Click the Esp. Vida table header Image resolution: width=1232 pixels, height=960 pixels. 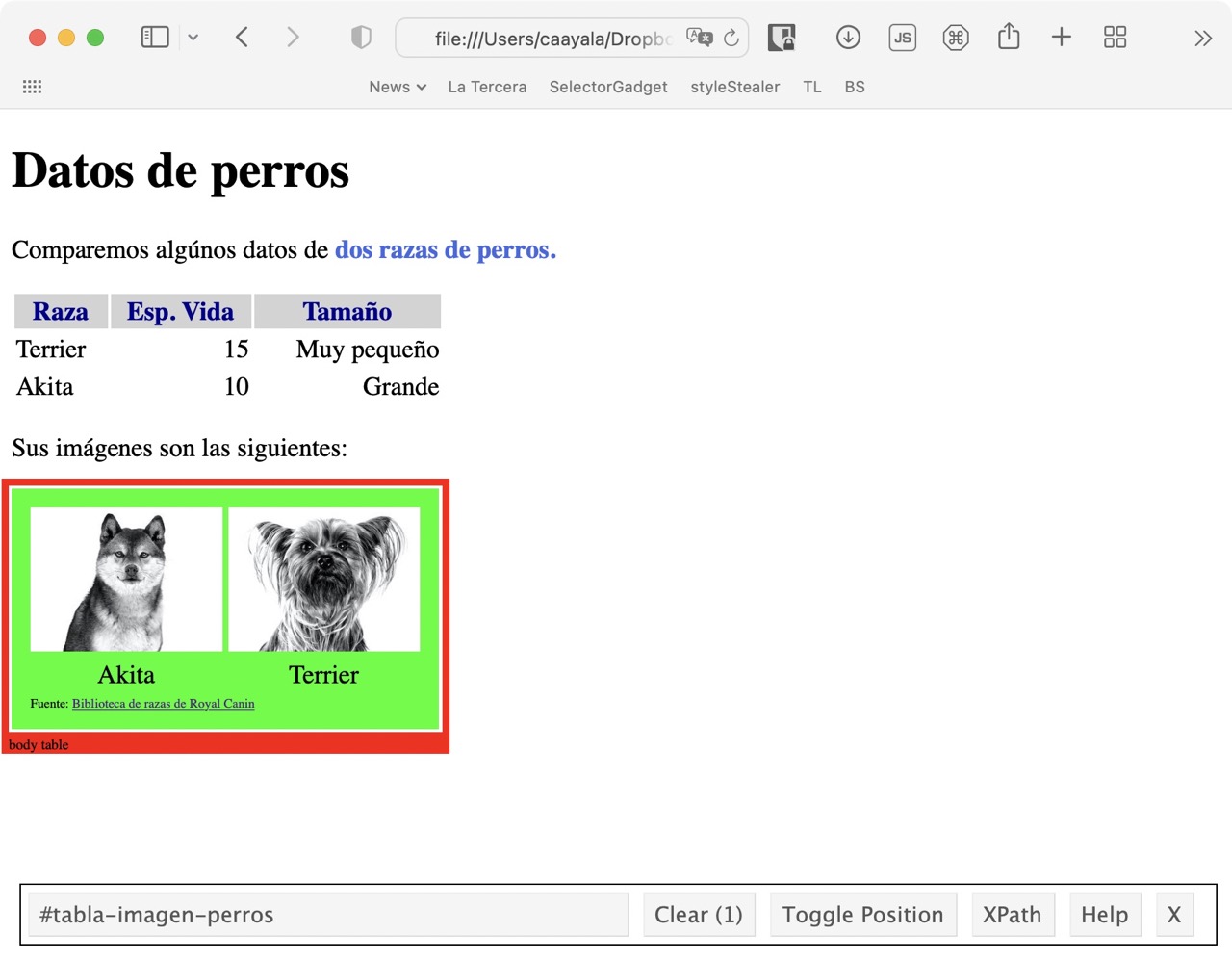click(x=181, y=312)
